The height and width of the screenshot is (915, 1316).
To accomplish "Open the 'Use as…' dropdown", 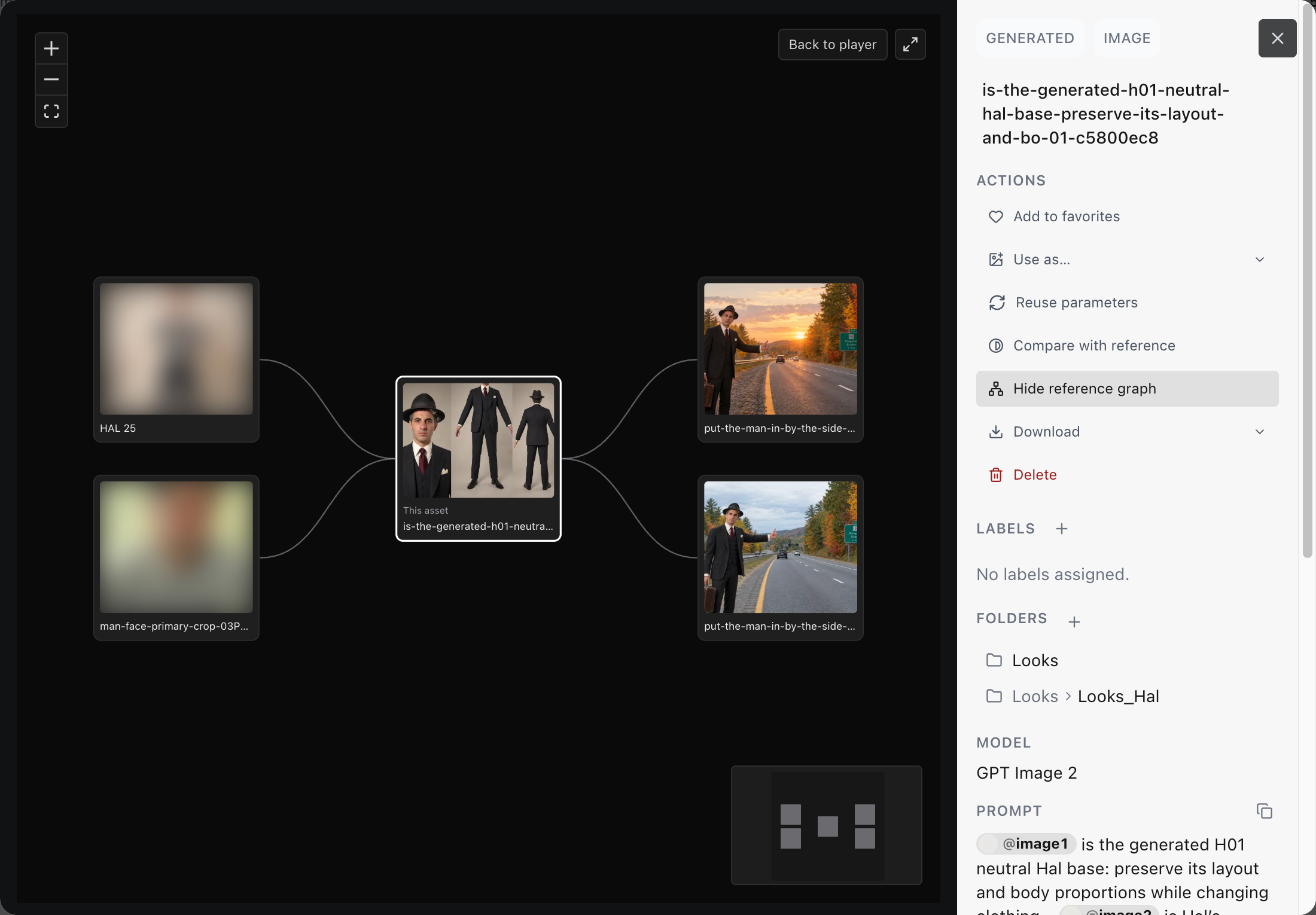I will (x=1127, y=259).
